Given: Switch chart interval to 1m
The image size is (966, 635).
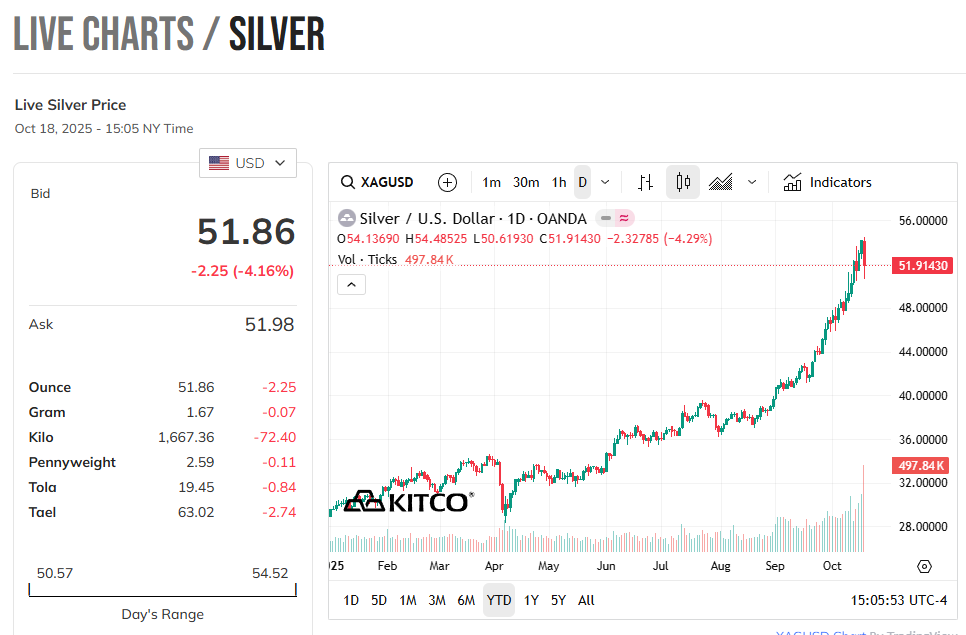Looking at the screenshot, I should (491, 182).
